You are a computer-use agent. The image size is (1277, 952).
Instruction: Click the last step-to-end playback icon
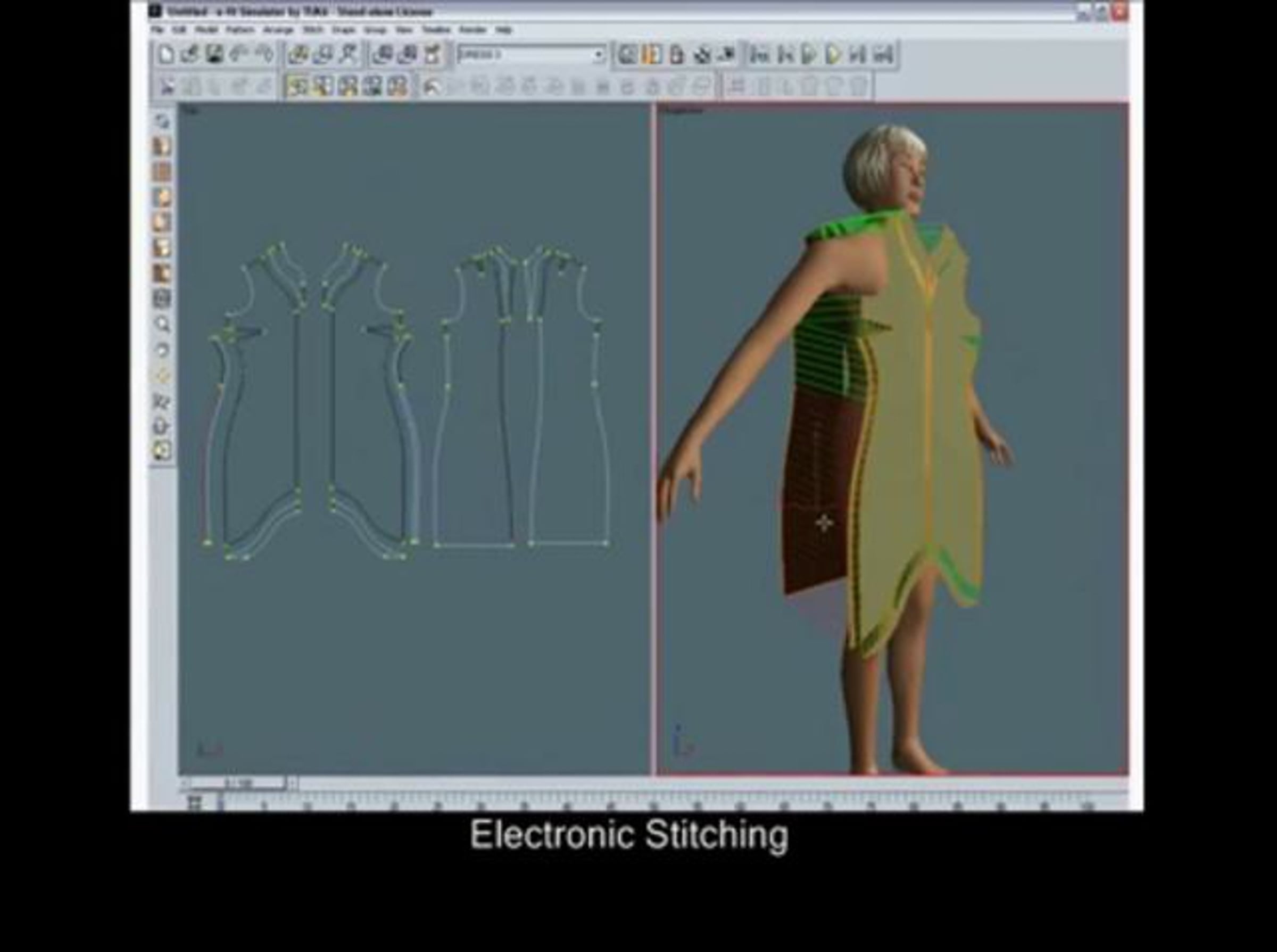[x=884, y=55]
